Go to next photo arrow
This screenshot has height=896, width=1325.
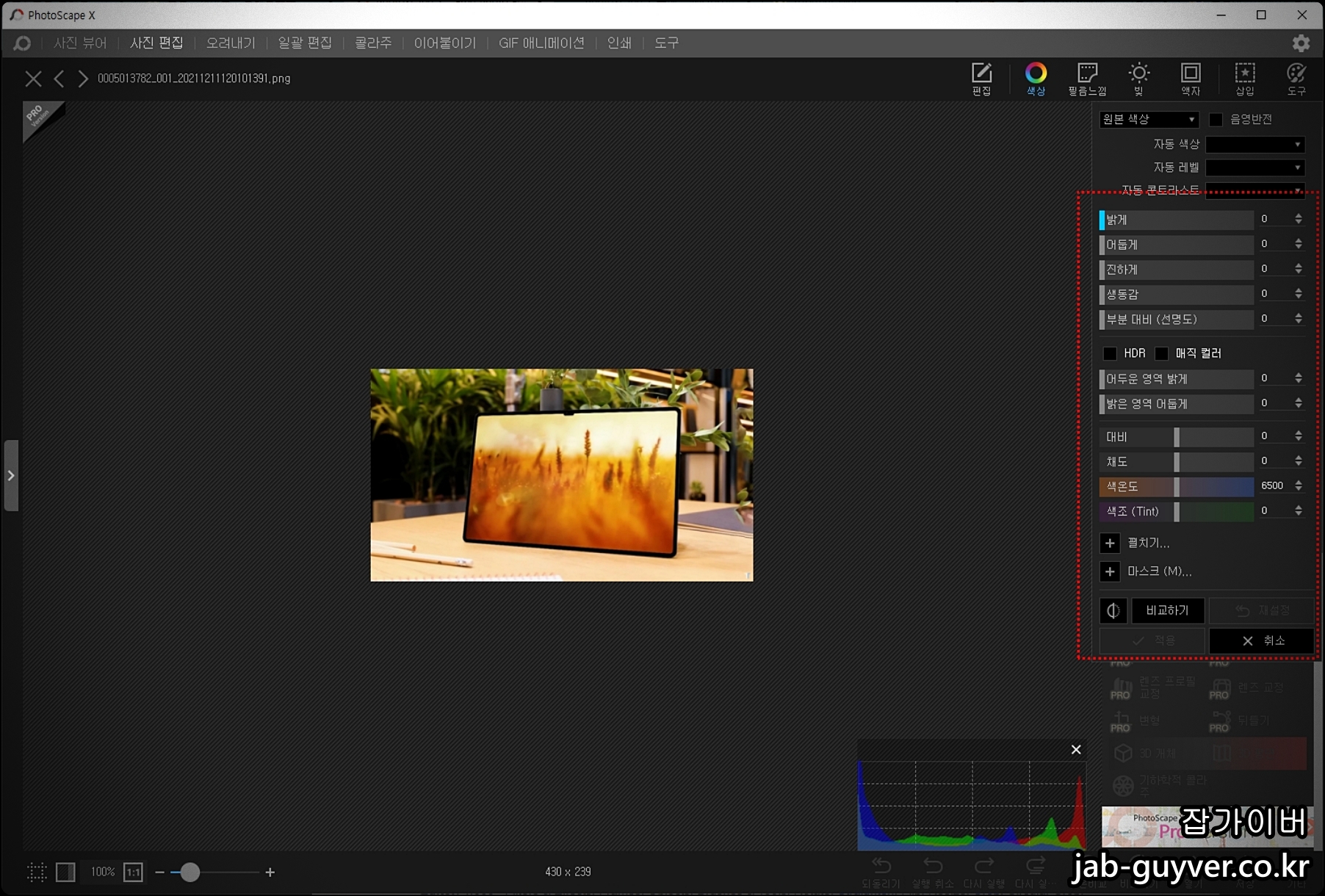click(x=83, y=79)
